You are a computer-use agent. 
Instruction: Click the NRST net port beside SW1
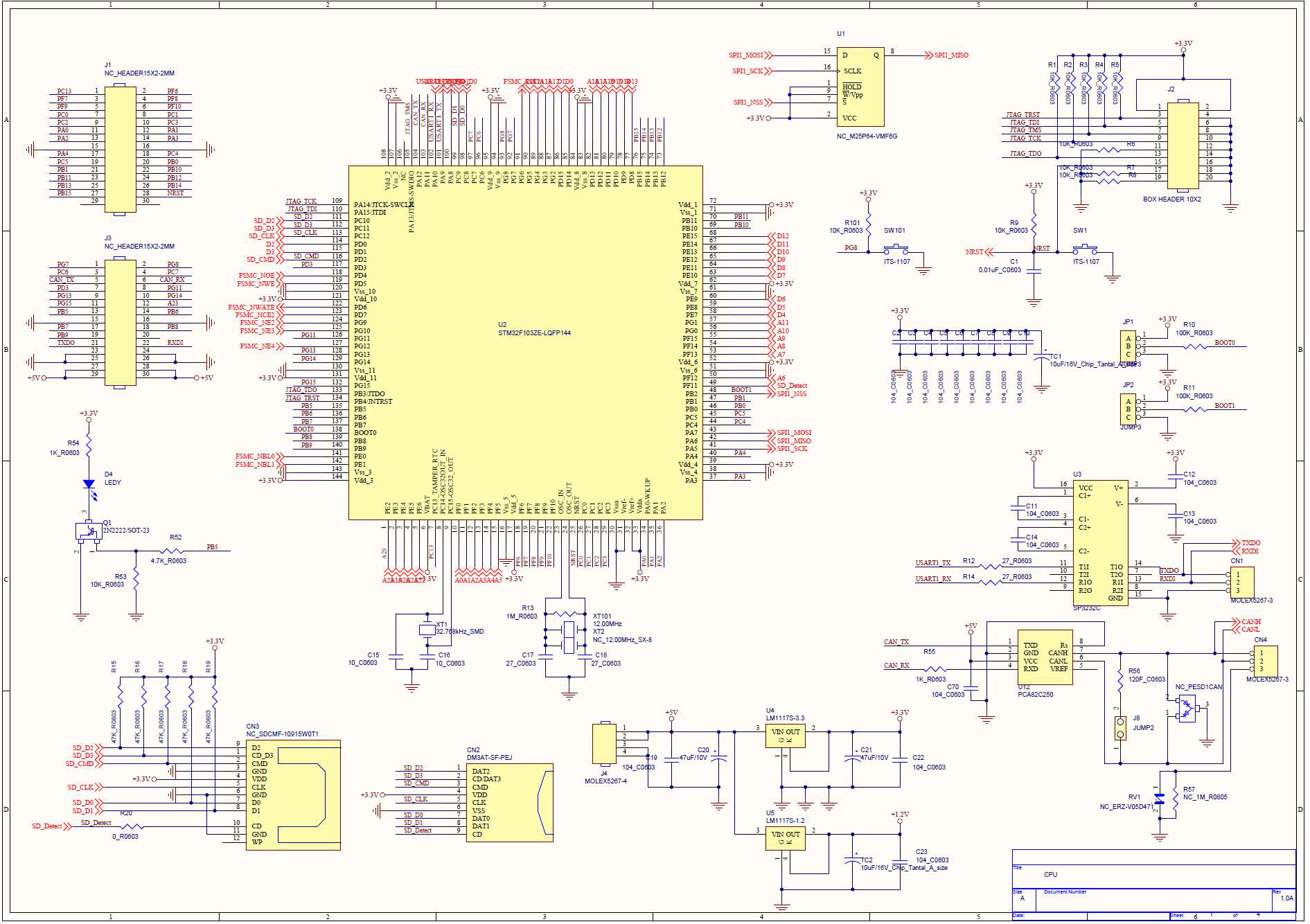(x=979, y=252)
